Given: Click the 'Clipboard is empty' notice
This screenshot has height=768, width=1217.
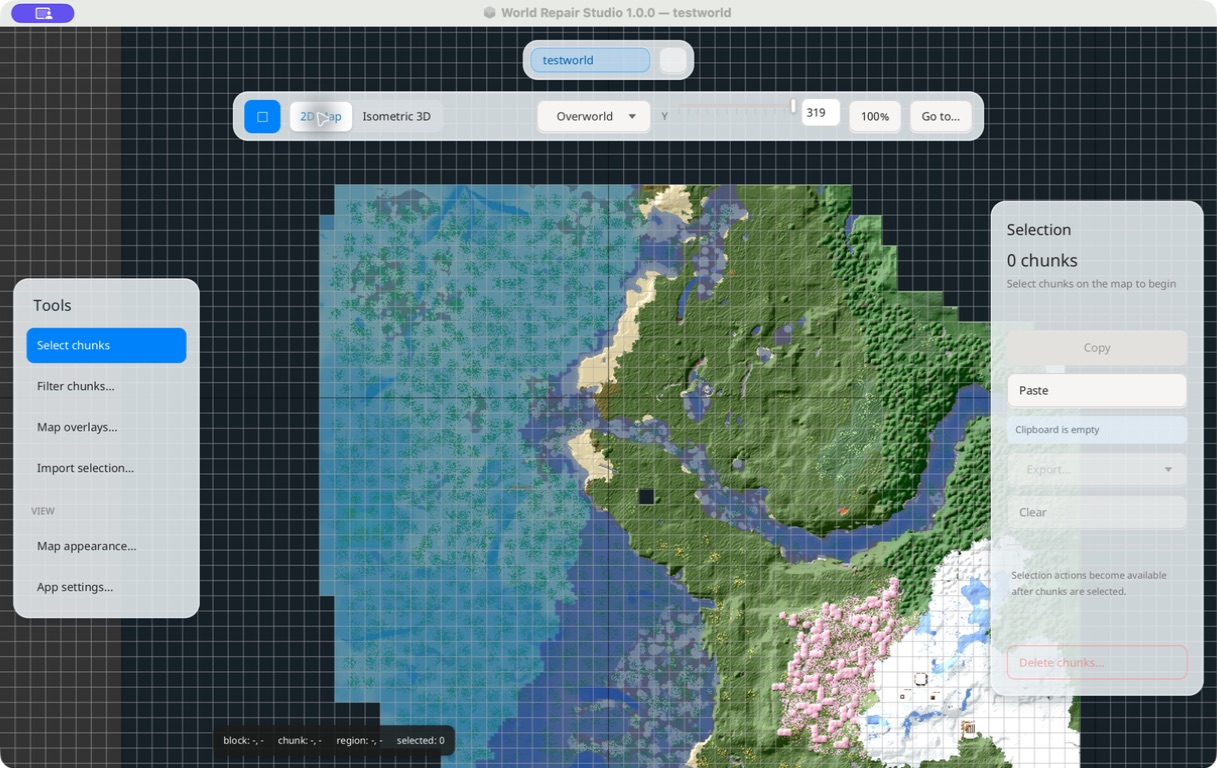Looking at the screenshot, I should click(x=1097, y=429).
